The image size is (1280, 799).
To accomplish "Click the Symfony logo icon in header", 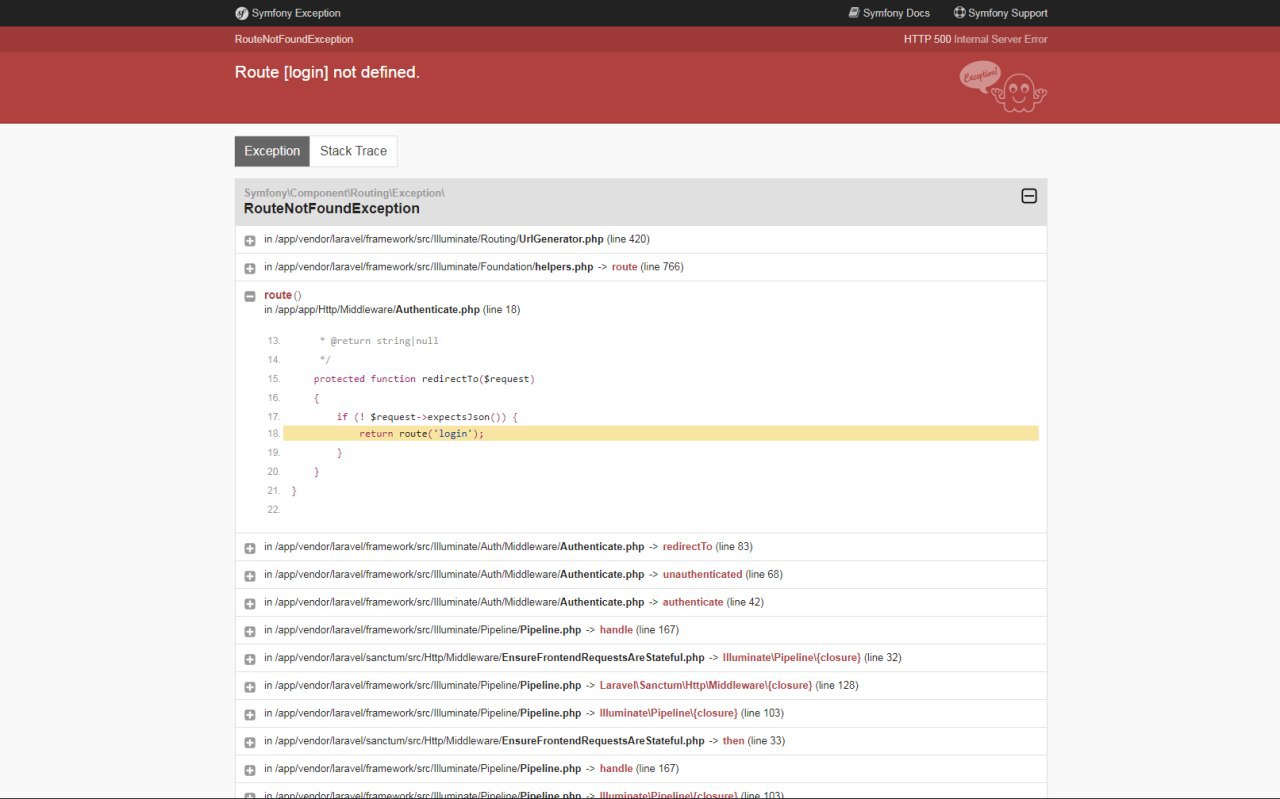I will coord(242,13).
